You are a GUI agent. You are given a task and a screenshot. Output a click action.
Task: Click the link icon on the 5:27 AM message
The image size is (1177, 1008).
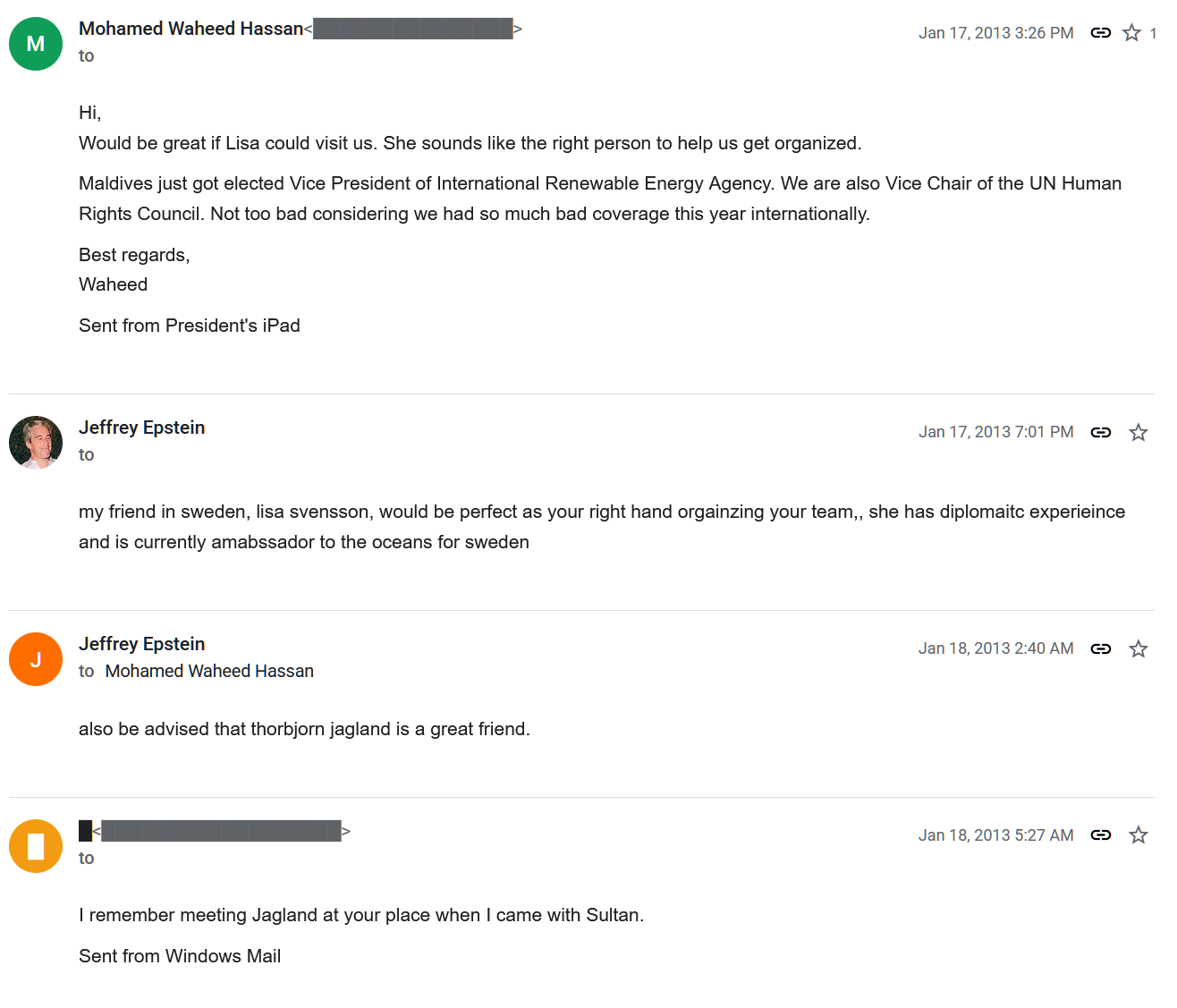1101,834
